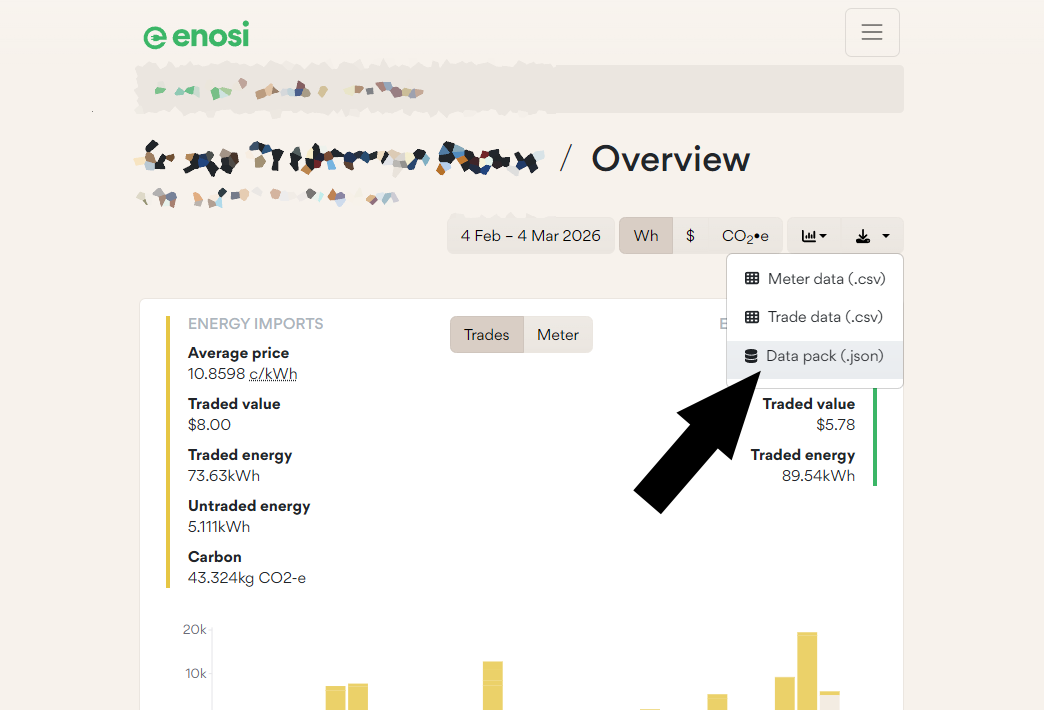This screenshot has width=1044, height=710.
Task: Switch units to Wh
Action: 646,236
